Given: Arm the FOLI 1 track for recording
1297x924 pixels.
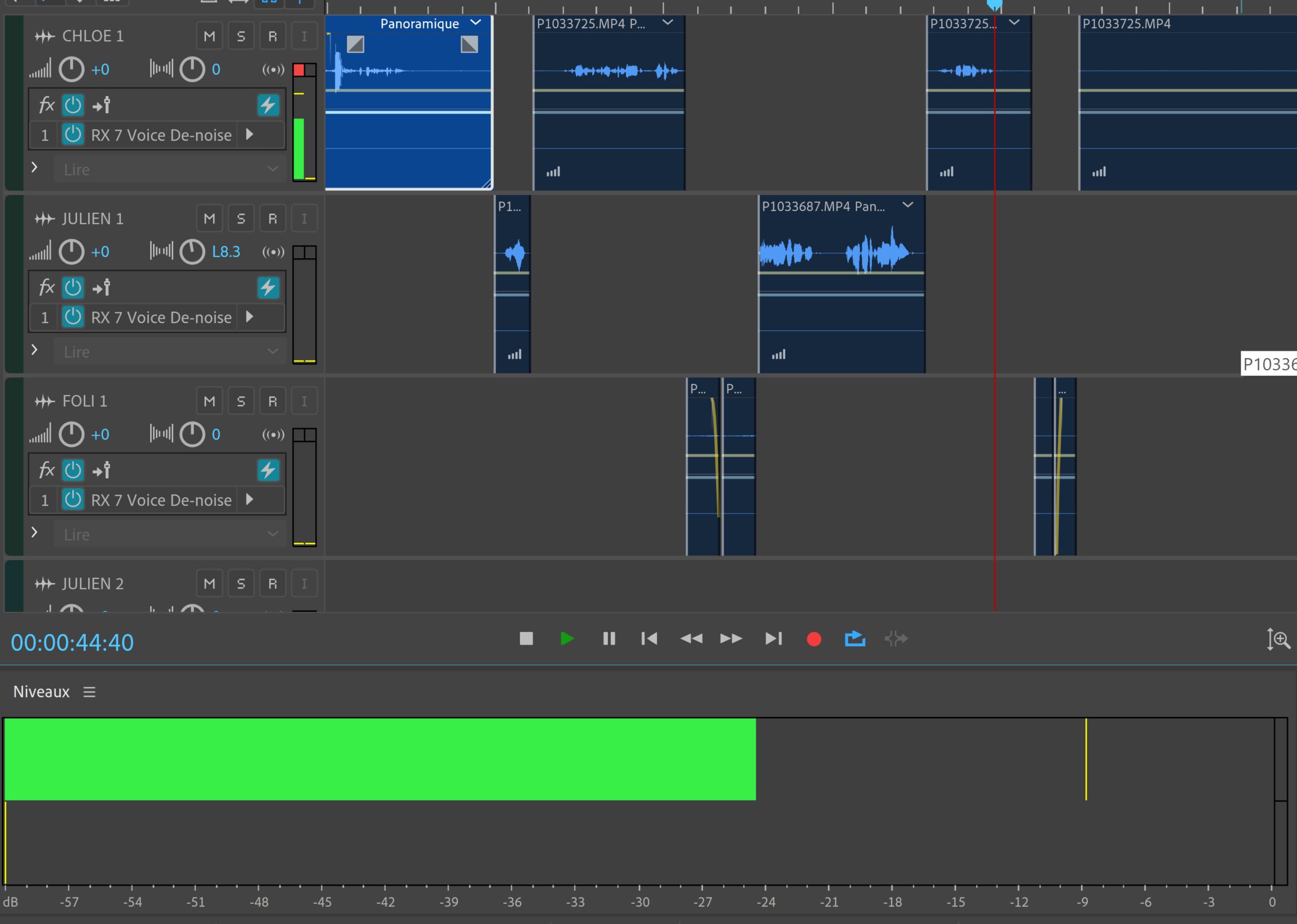Looking at the screenshot, I should point(273,401).
